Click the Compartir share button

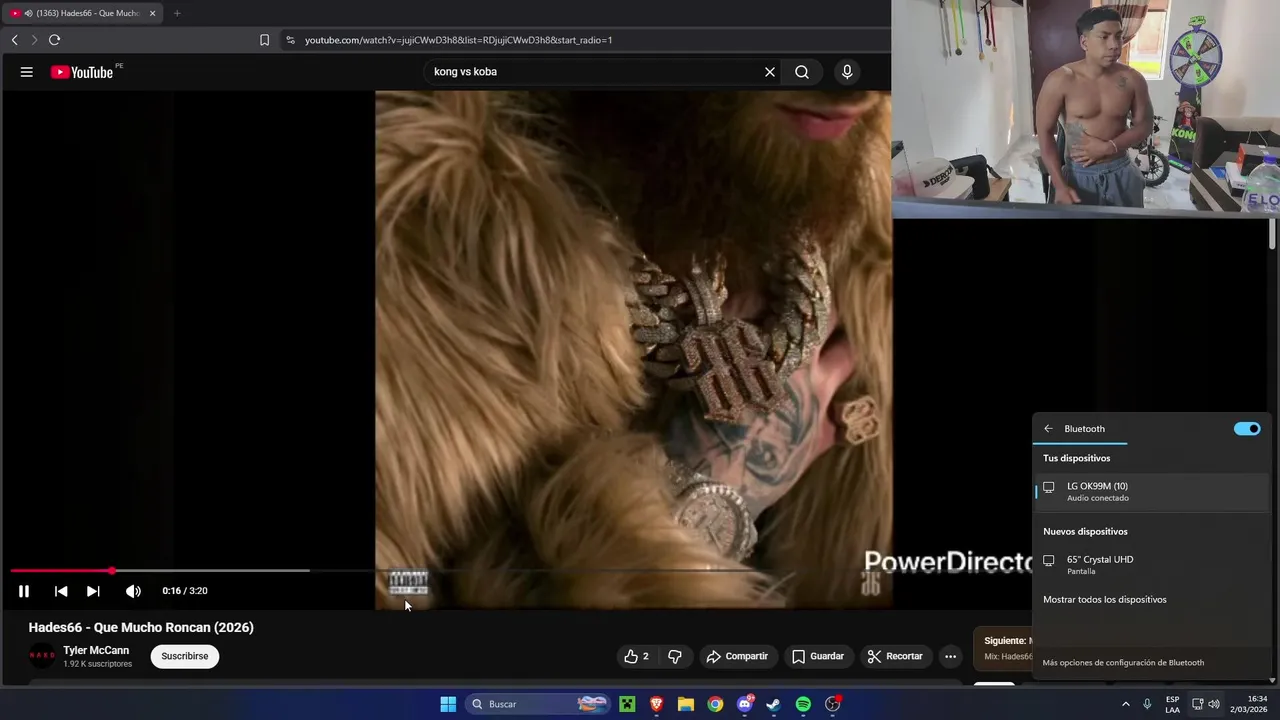[x=737, y=656]
